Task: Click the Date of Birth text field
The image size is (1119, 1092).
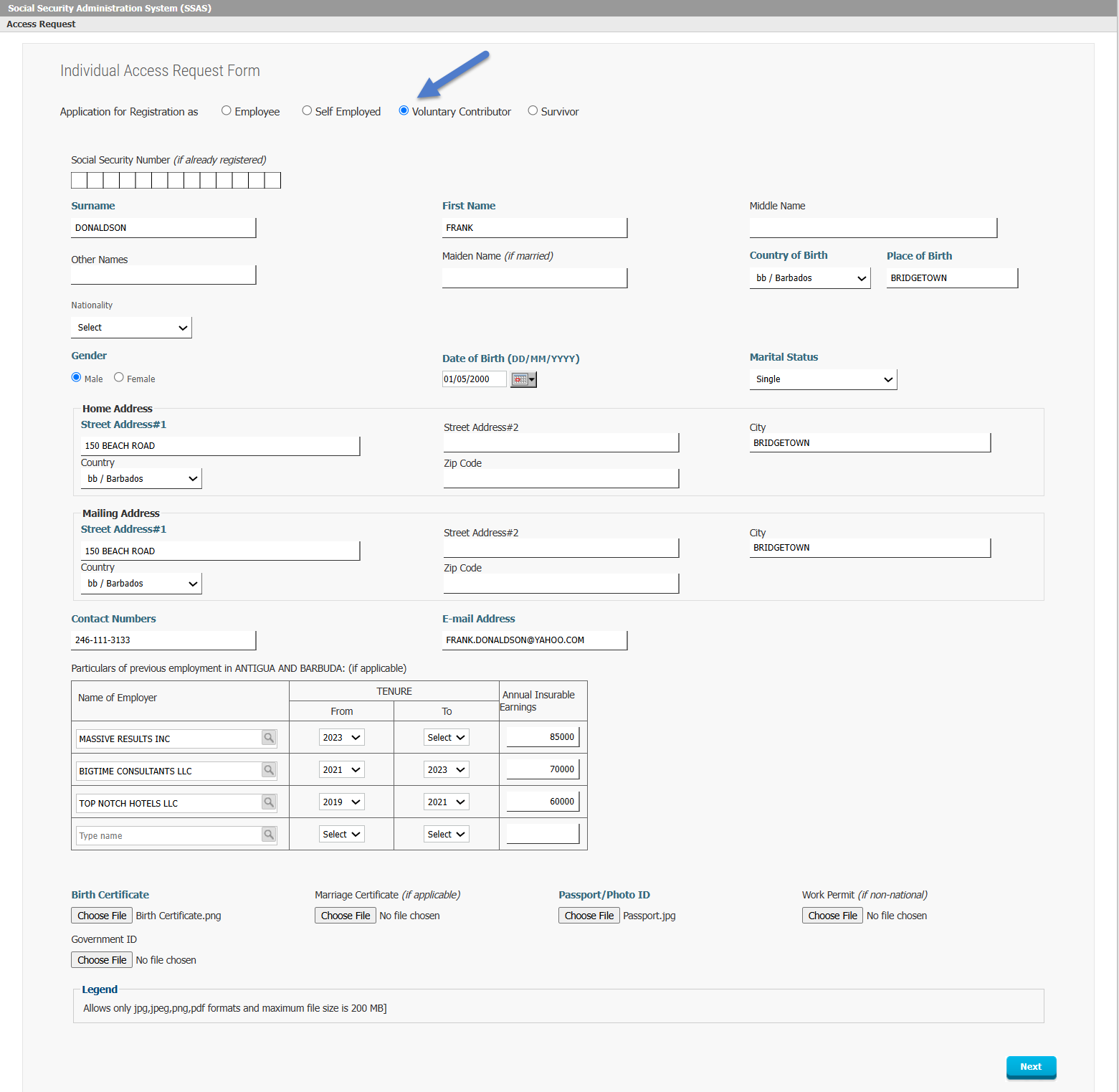Action: (475, 379)
